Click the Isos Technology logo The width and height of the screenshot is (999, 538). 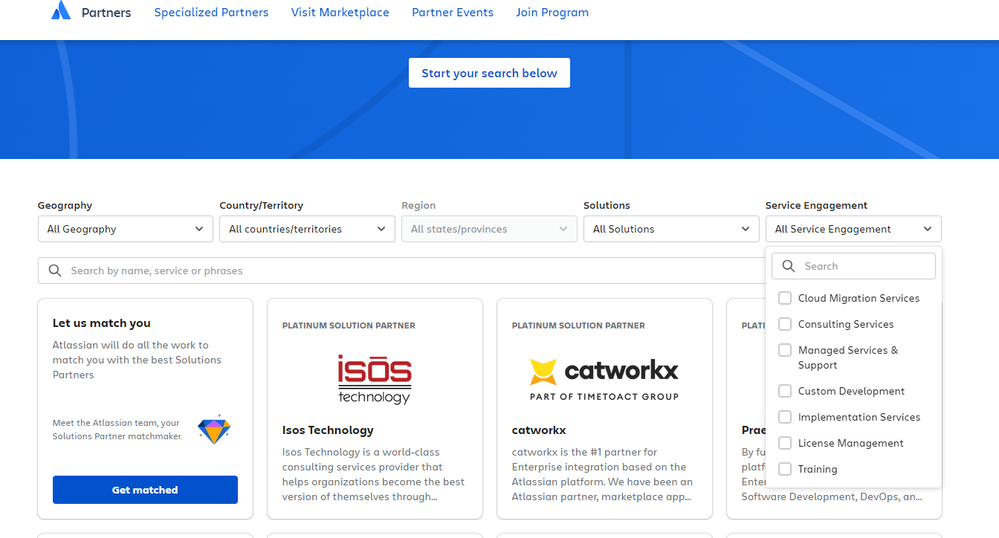[375, 379]
